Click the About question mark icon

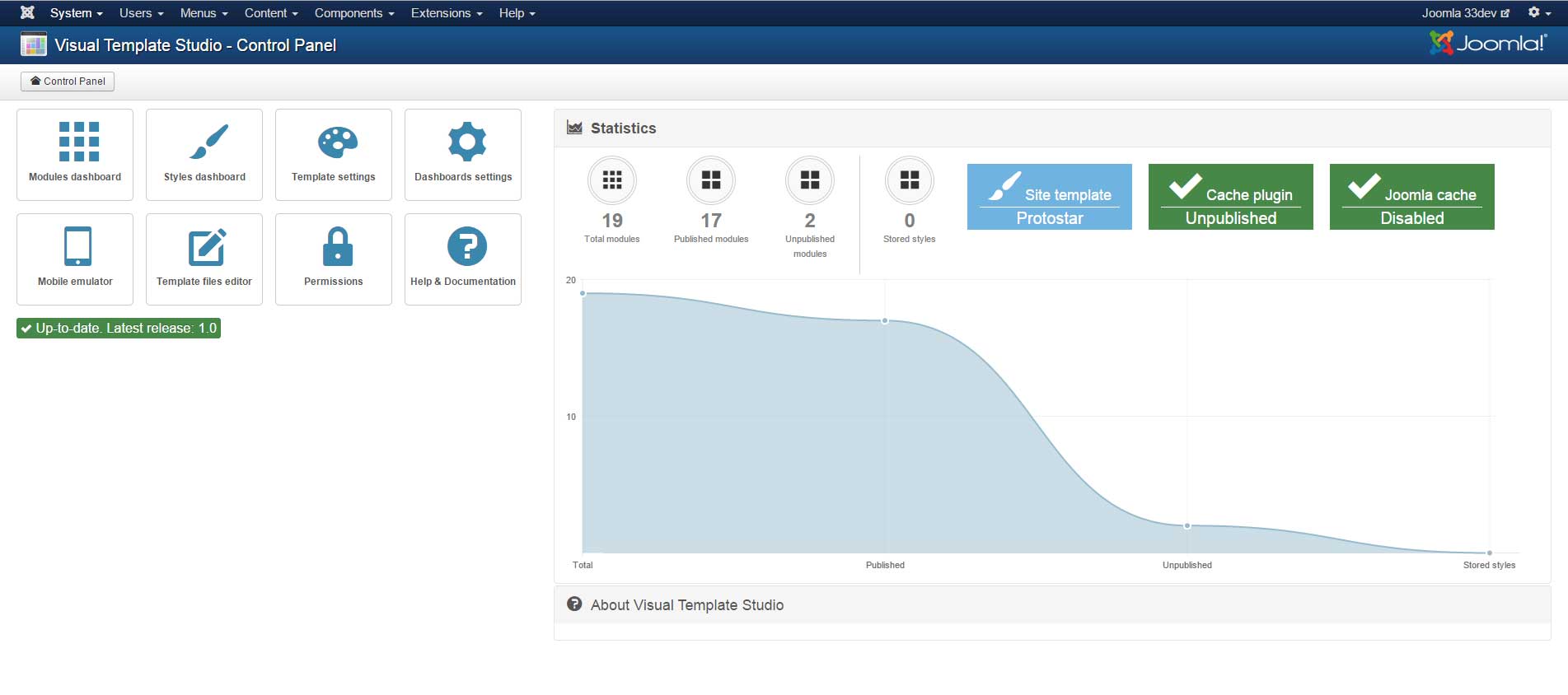(574, 604)
